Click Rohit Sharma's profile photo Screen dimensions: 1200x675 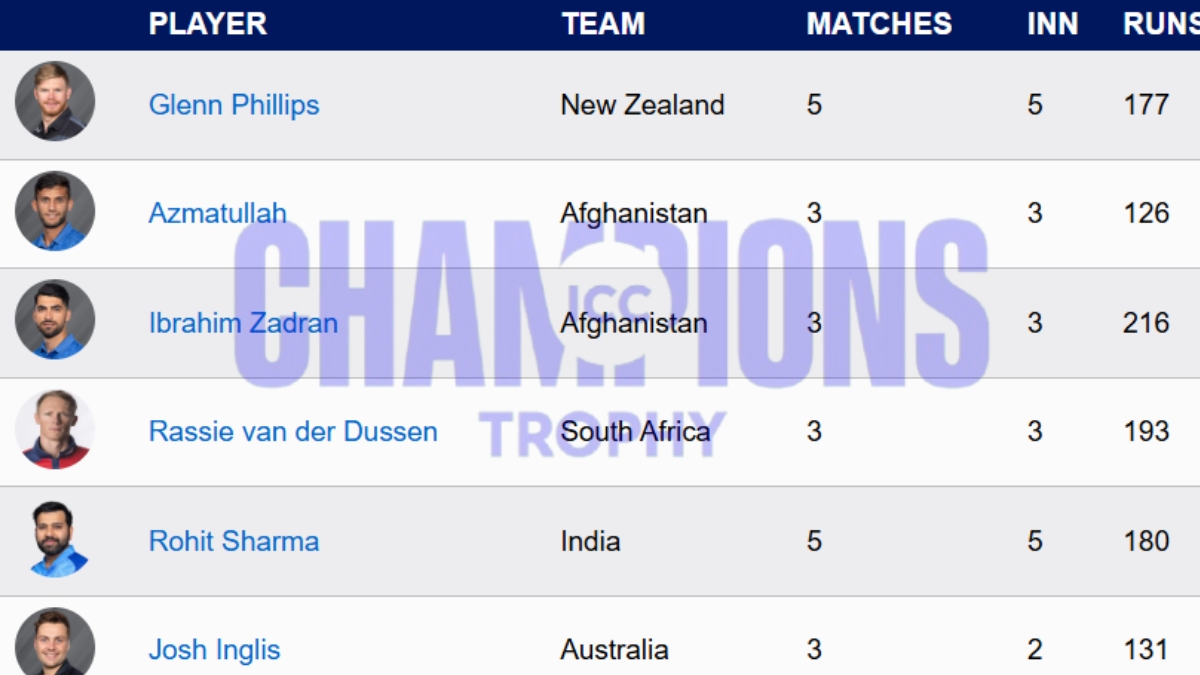55,540
